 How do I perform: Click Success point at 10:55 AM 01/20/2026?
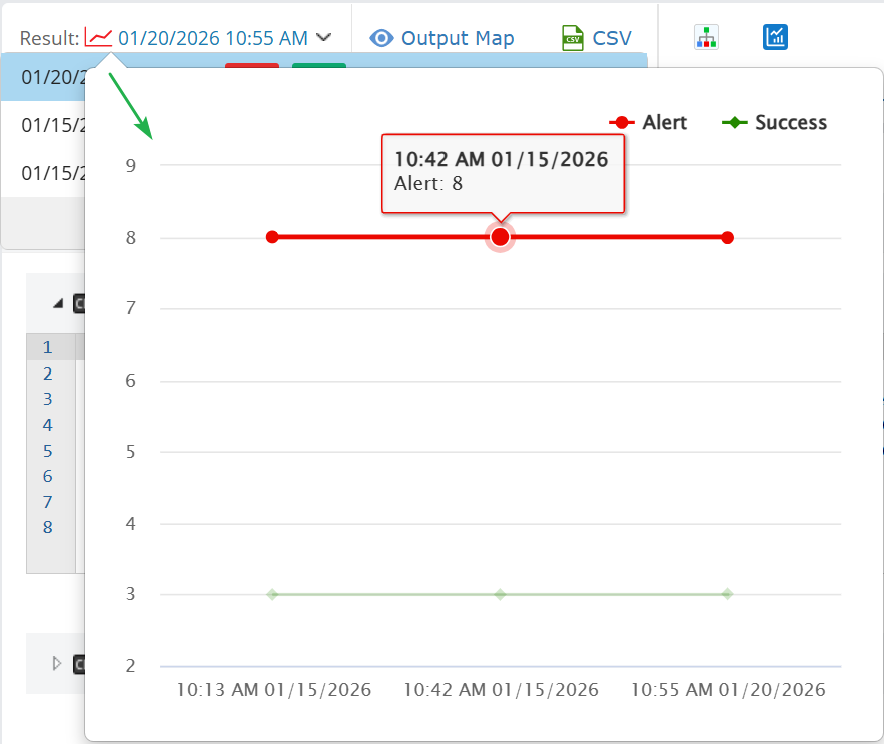click(727, 594)
